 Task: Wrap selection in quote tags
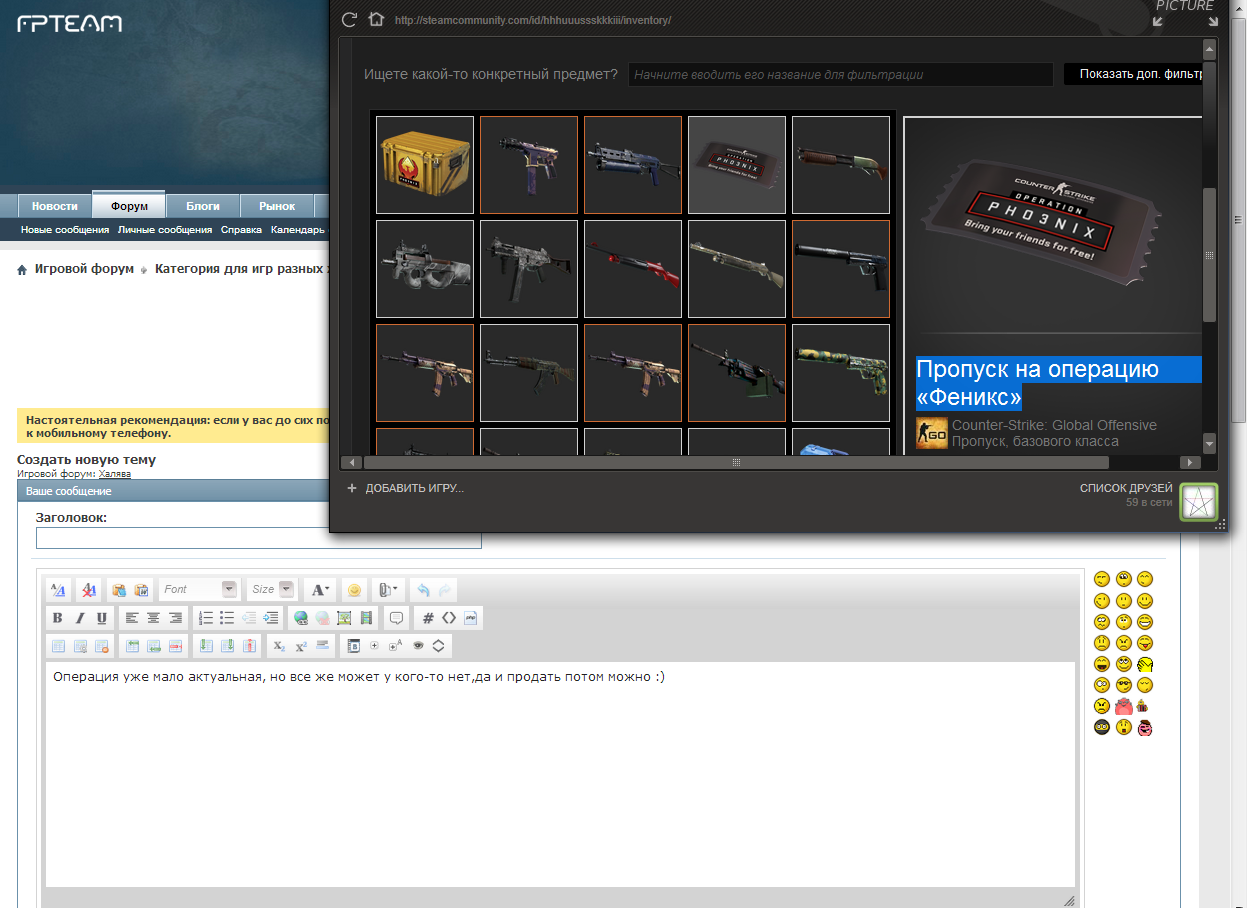(x=396, y=618)
